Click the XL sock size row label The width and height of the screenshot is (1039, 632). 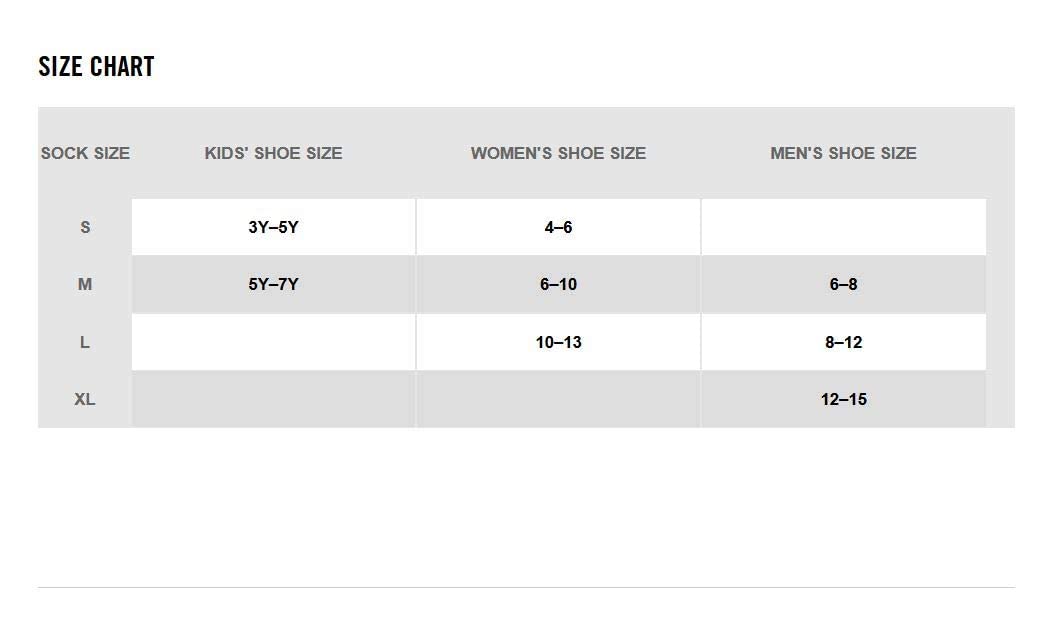pos(85,399)
